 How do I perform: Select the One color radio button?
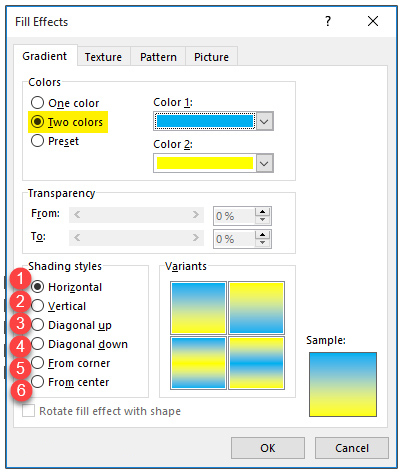(x=37, y=103)
